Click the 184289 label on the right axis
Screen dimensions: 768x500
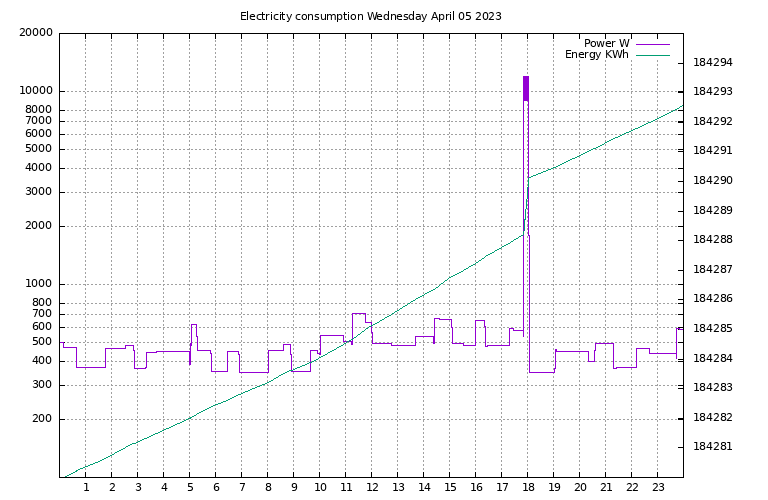713,211
